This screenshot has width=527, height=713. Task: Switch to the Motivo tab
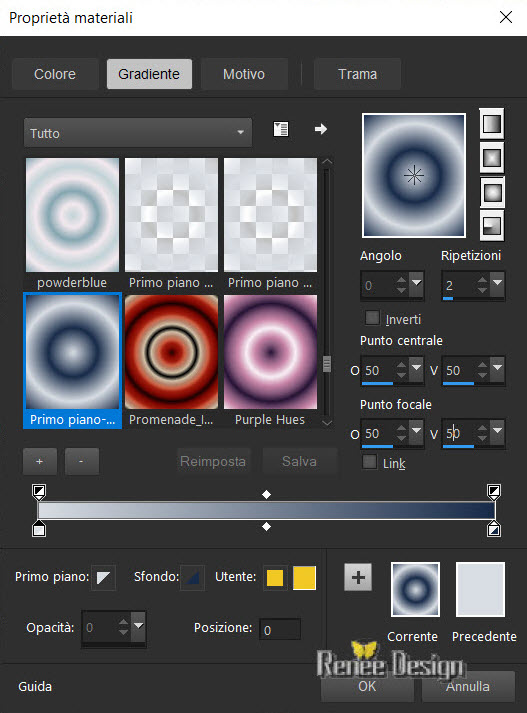(x=244, y=74)
